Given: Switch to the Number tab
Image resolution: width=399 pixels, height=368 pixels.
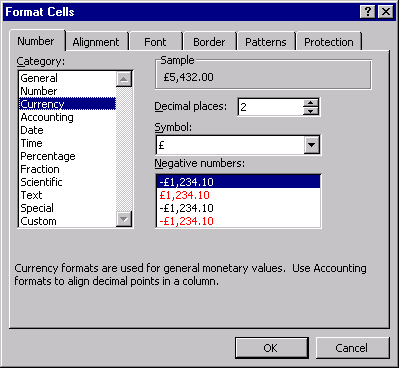Looking at the screenshot, I should 37,41.
